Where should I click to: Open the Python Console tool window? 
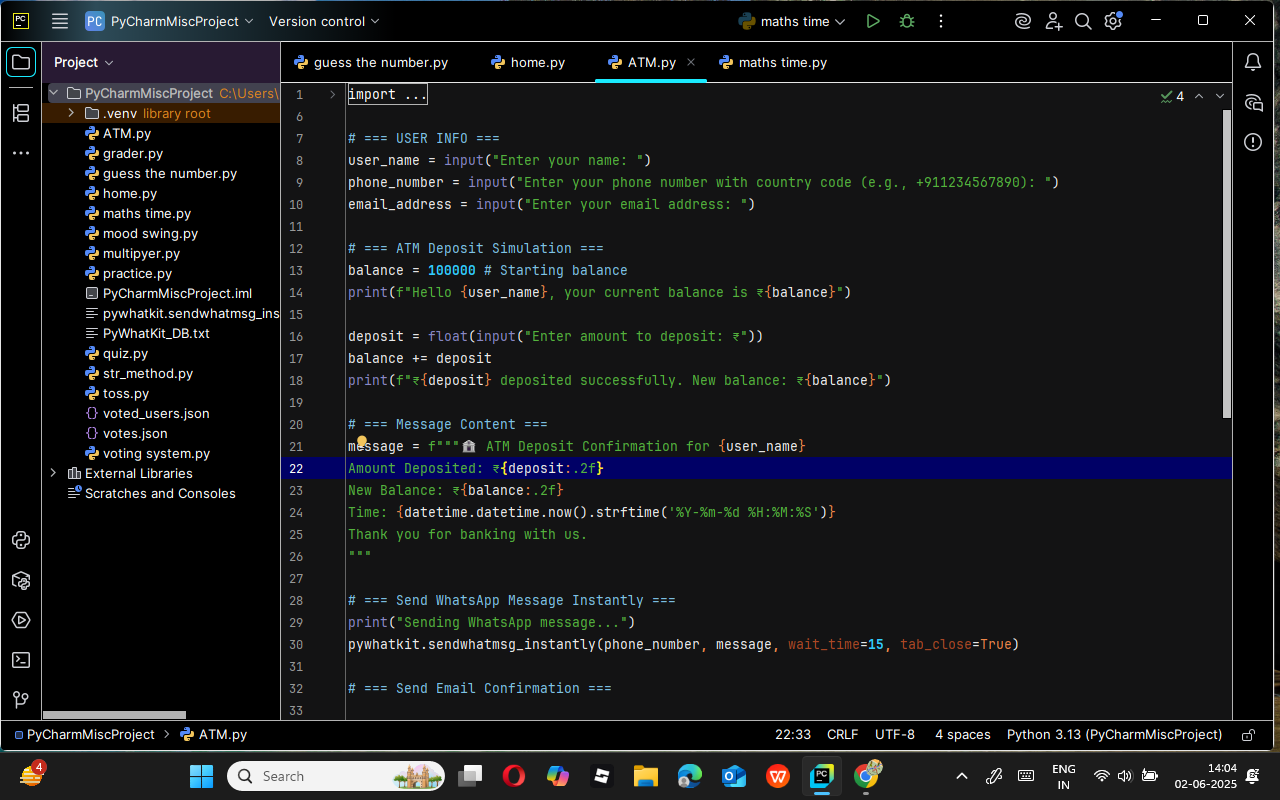(x=21, y=541)
